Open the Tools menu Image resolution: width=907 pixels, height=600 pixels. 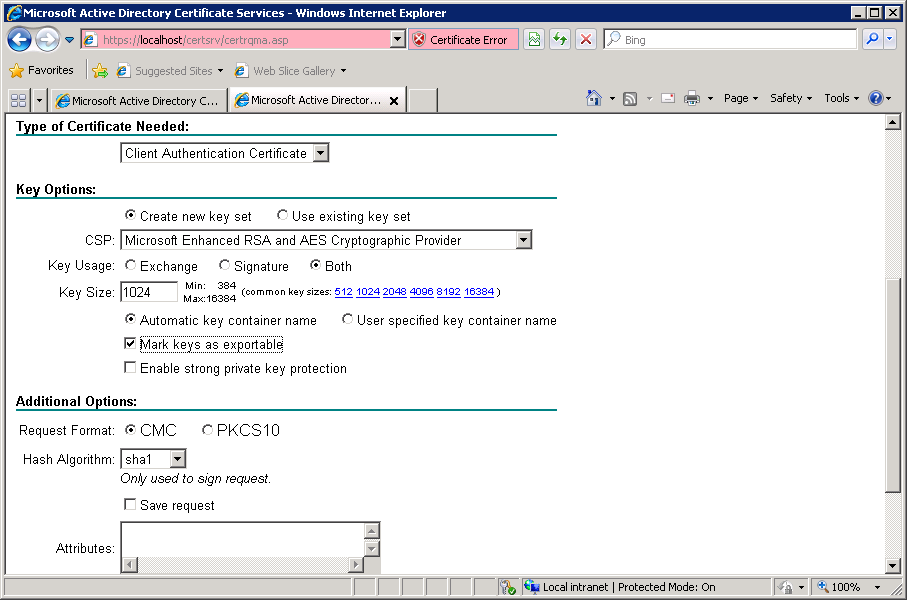(x=842, y=98)
